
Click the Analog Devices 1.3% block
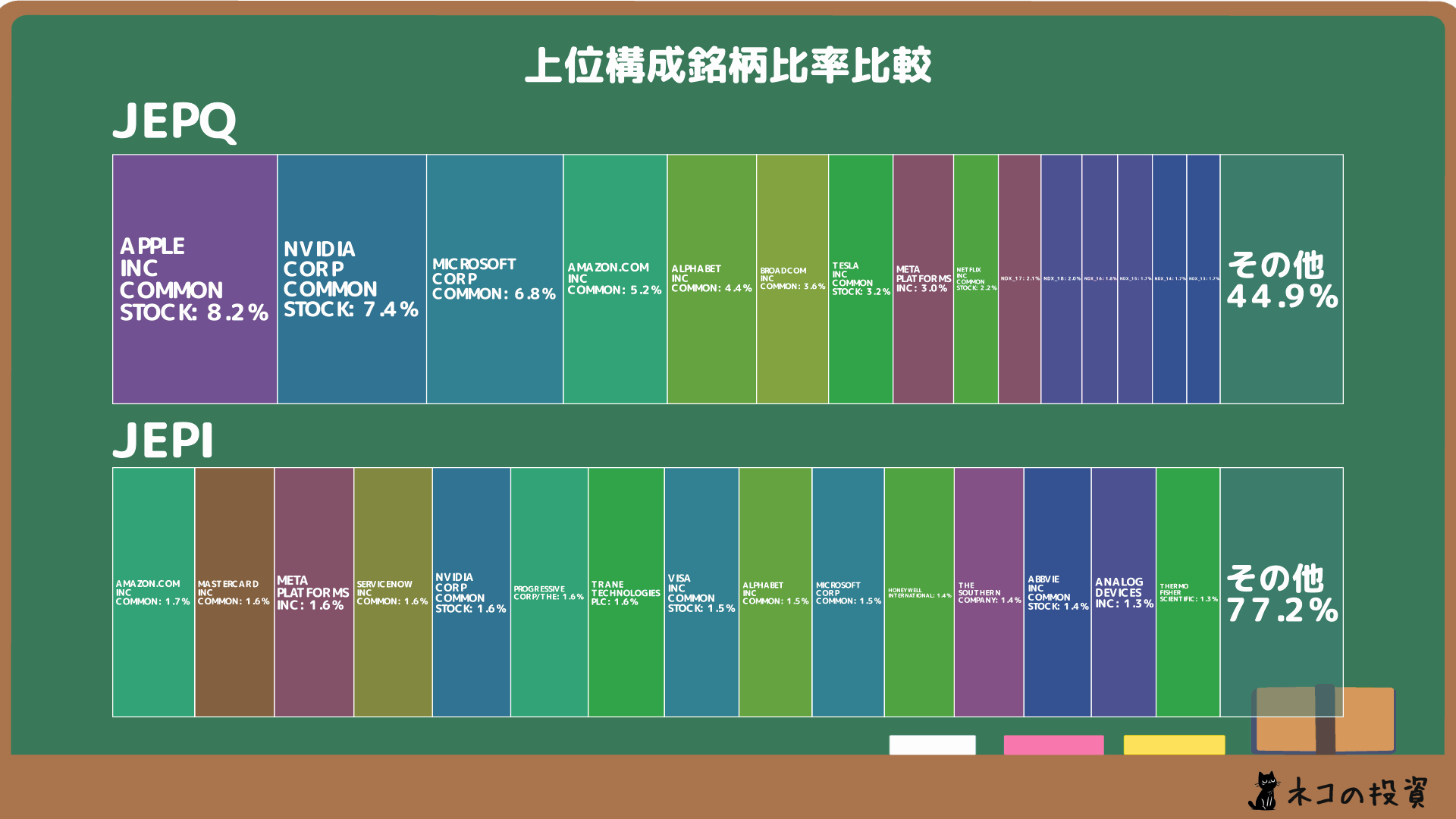pos(1124,592)
